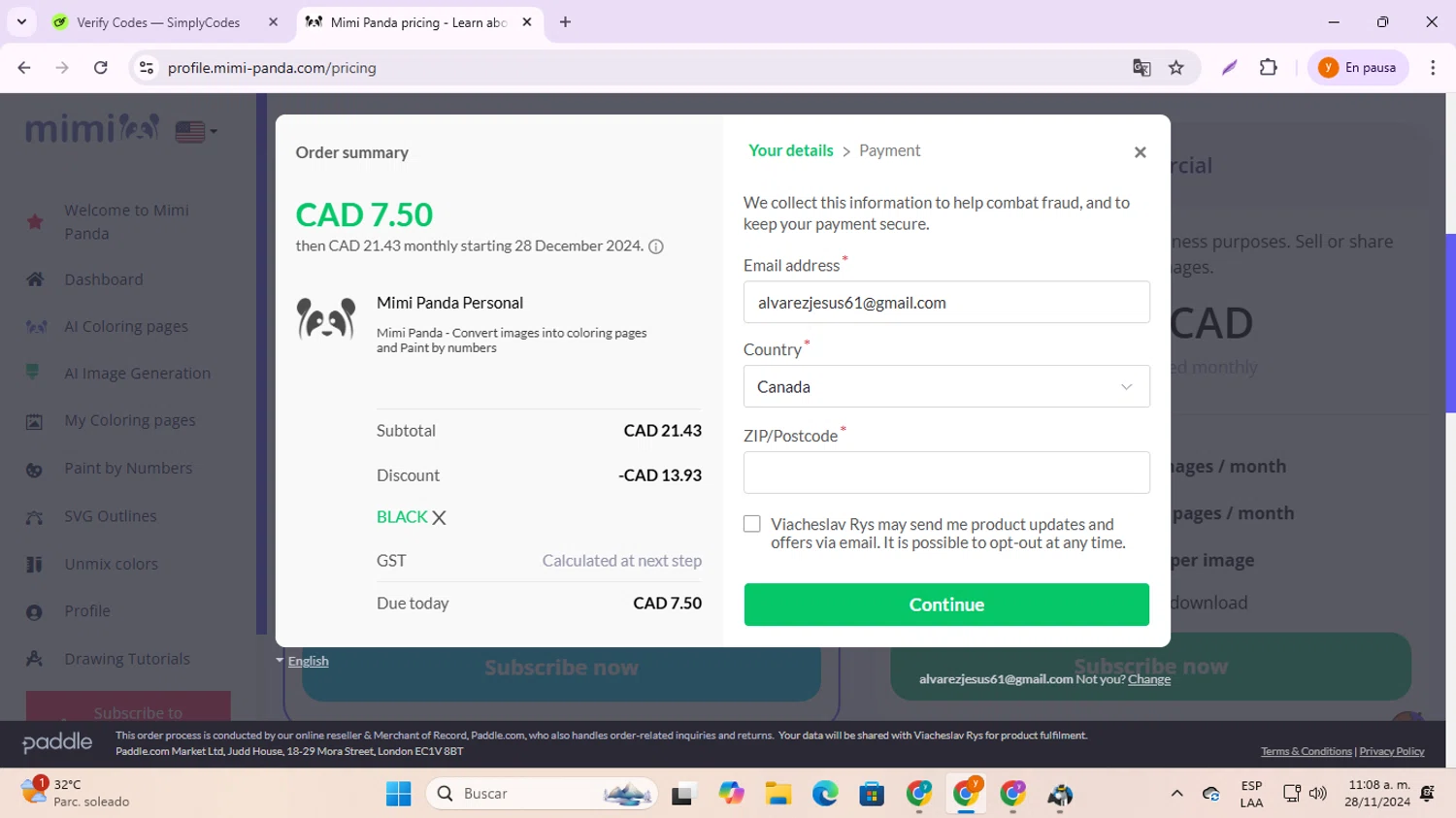Image resolution: width=1456 pixels, height=818 pixels.
Task: Bookmark this page with the star icon
Action: click(x=1176, y=68)
